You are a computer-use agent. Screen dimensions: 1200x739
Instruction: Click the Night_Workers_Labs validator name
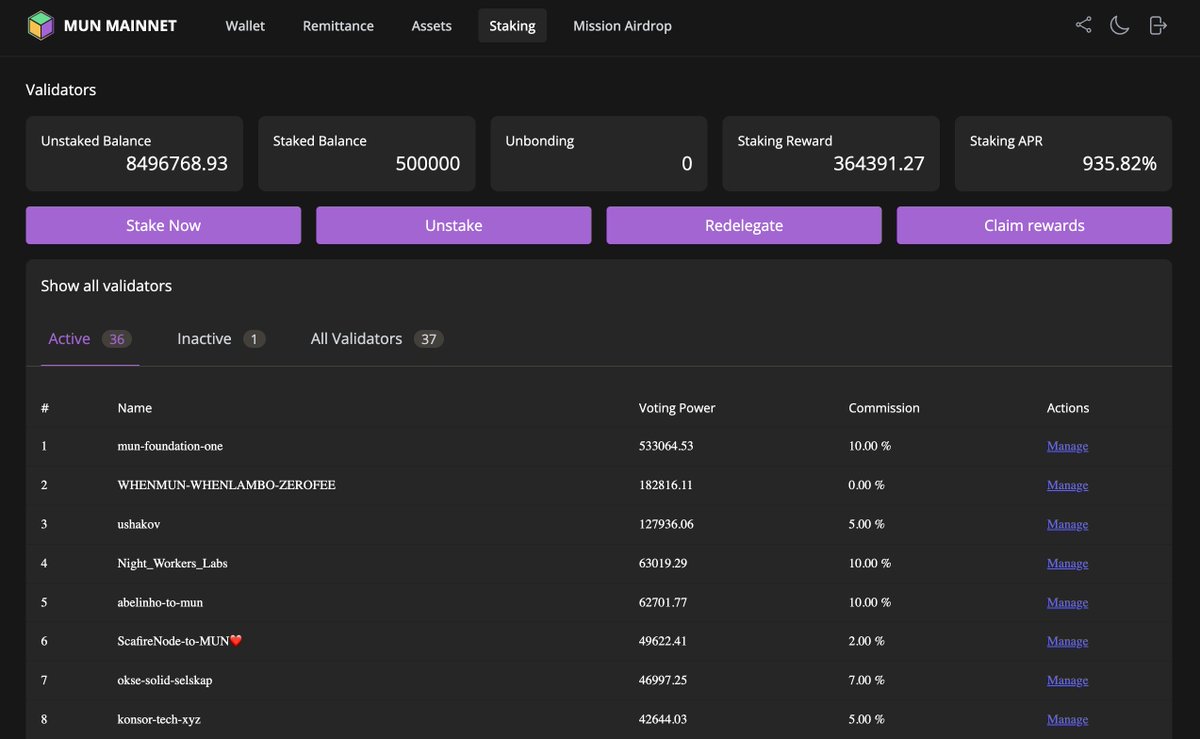pyautogui.click(x=172, y=563)
